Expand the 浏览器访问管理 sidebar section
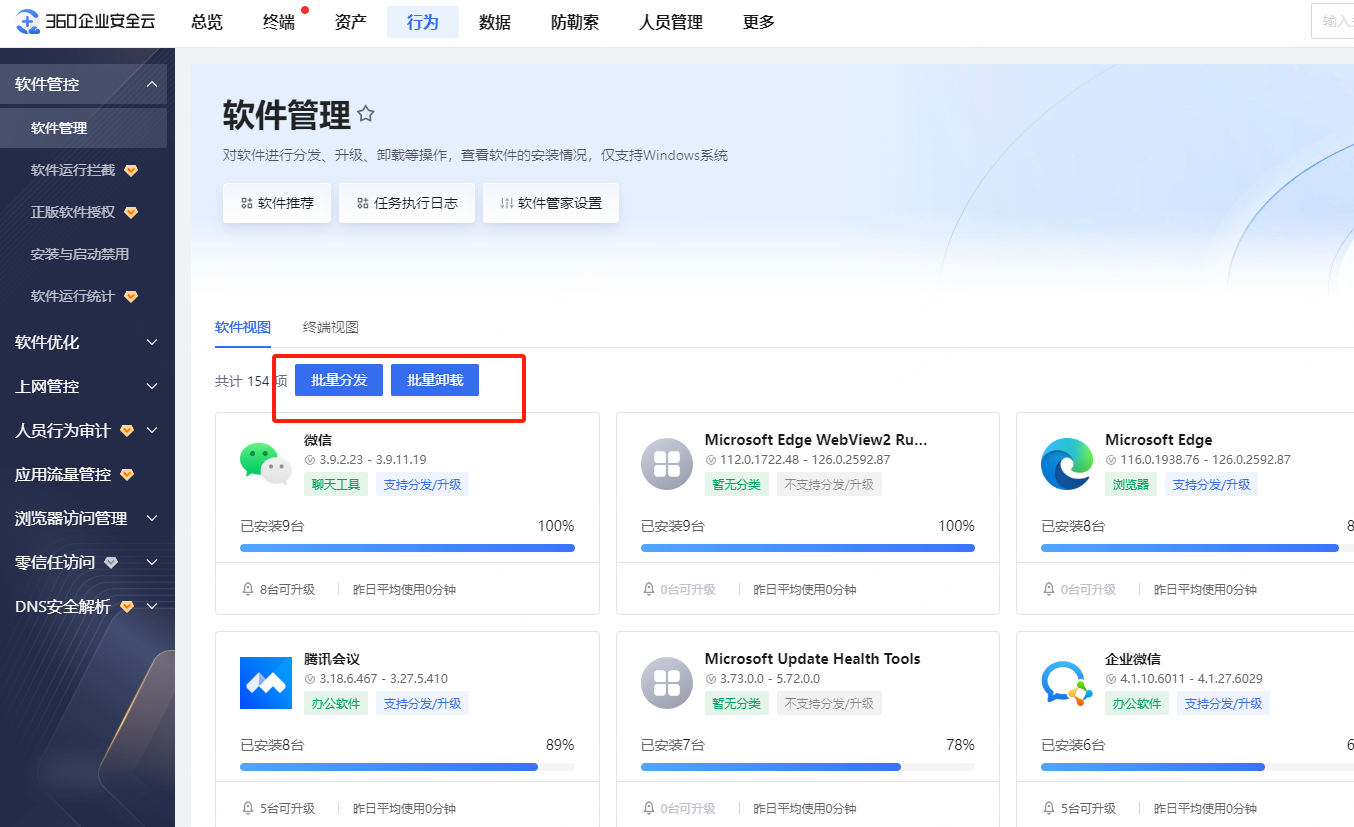This screenshot has width=1354, height=827. 152,519
